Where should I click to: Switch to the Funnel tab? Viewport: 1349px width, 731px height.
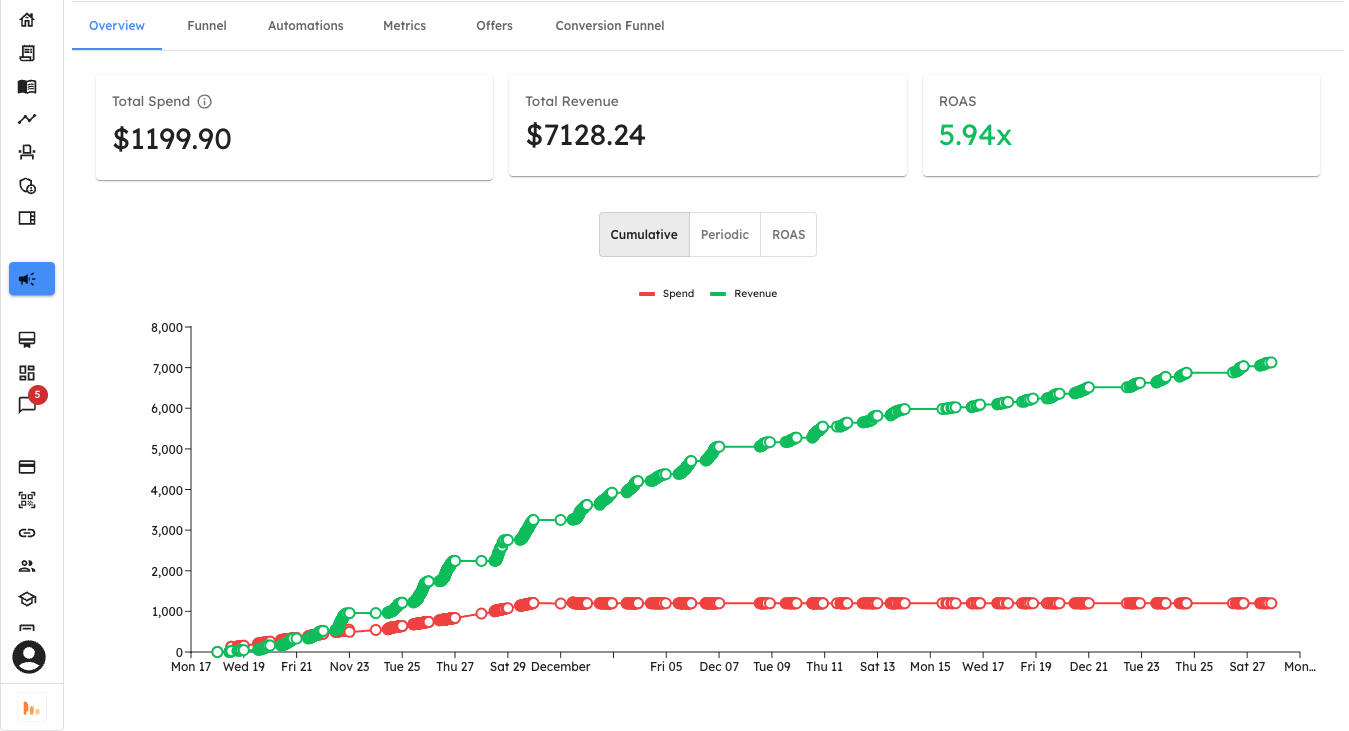point(207,25)
